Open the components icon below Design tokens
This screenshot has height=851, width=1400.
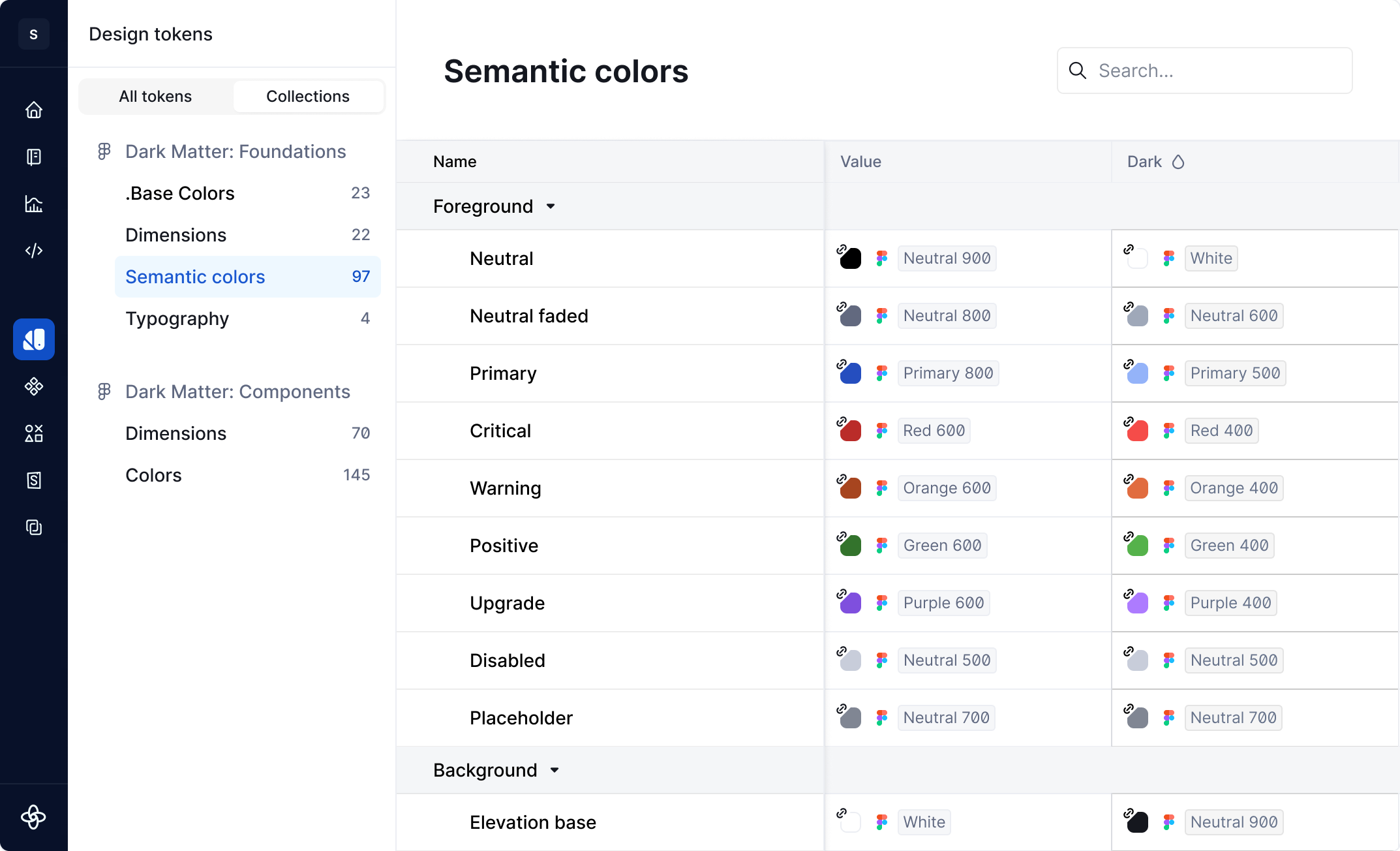(33, 386)
